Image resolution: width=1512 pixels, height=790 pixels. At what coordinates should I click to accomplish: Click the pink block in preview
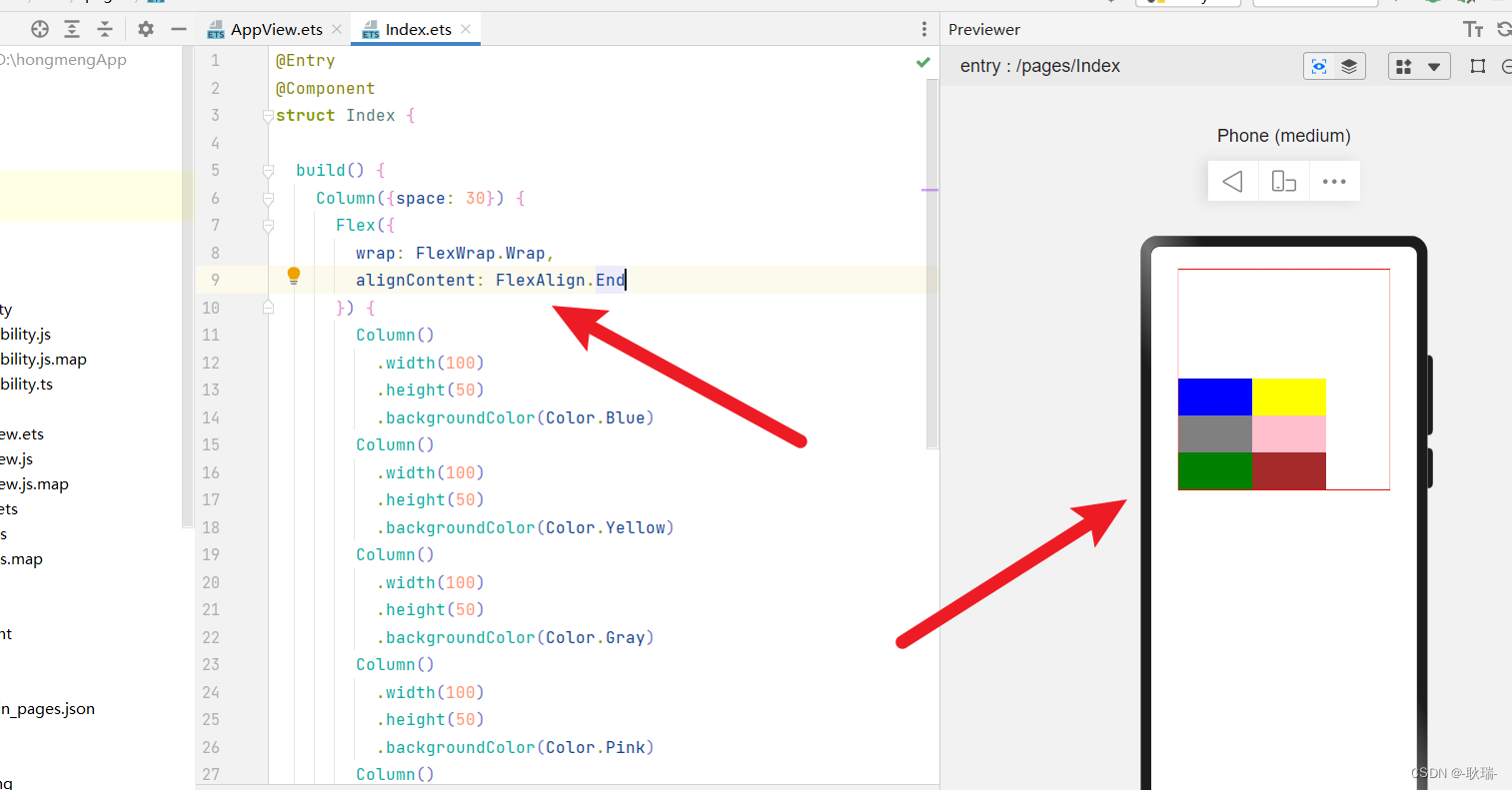point(1289,433)
